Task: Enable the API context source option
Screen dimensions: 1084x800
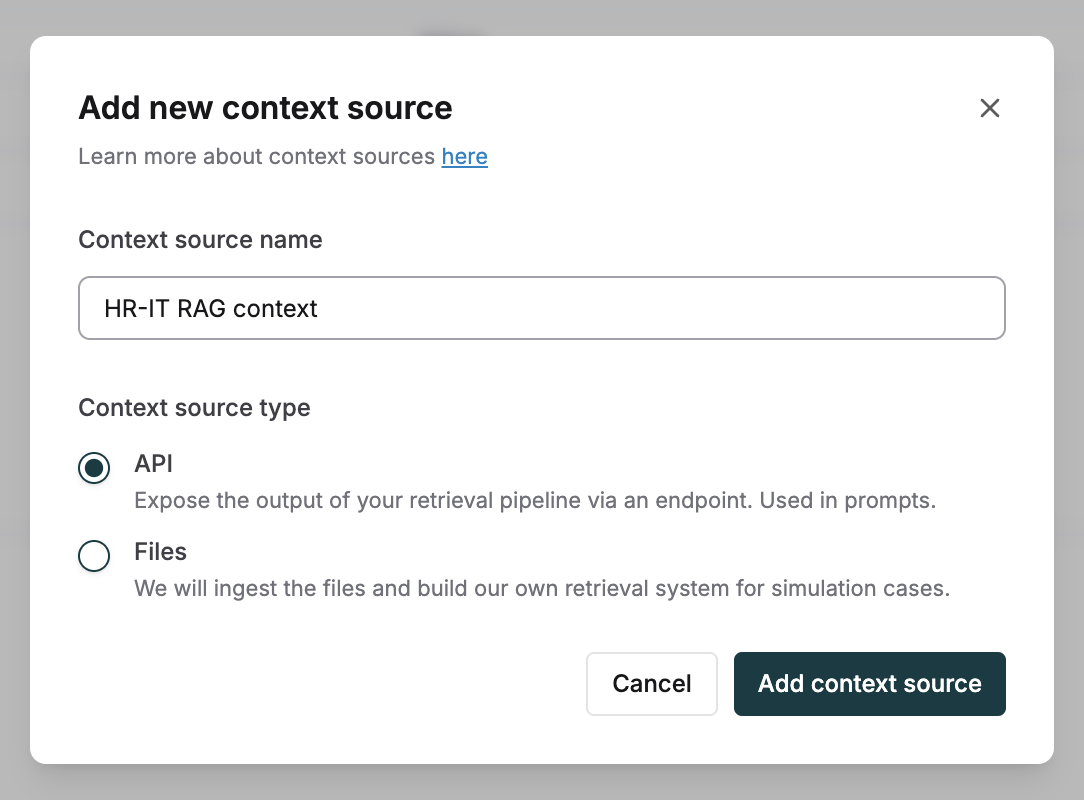Action: click(x=94, y=468)
